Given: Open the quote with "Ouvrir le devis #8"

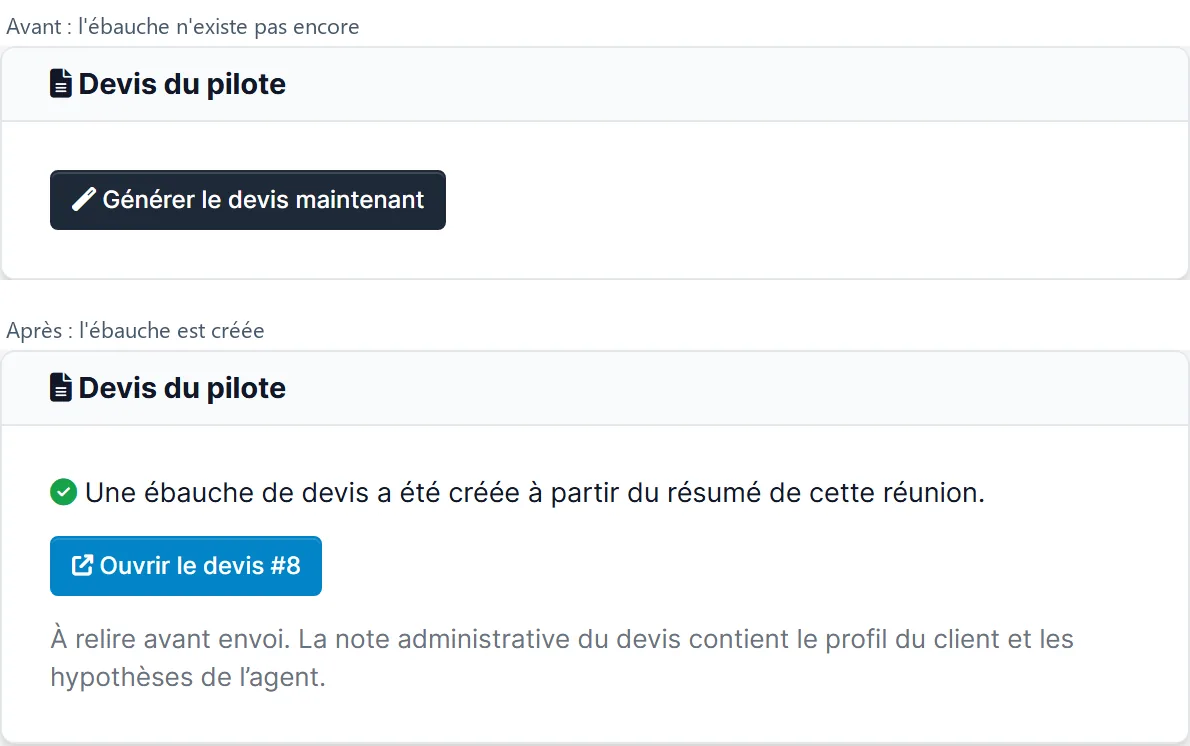Looking at the screenshot, I should pyautogui.click(x=186, y=565).
